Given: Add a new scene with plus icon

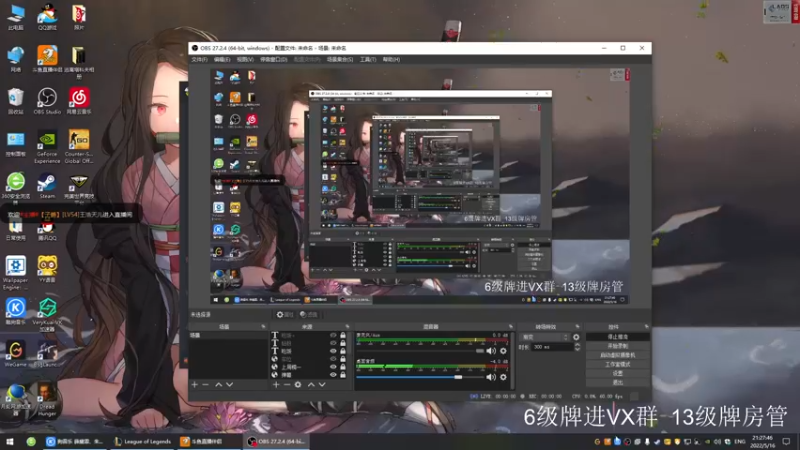Looking at the screenshot, I should [x=194, y=385].
